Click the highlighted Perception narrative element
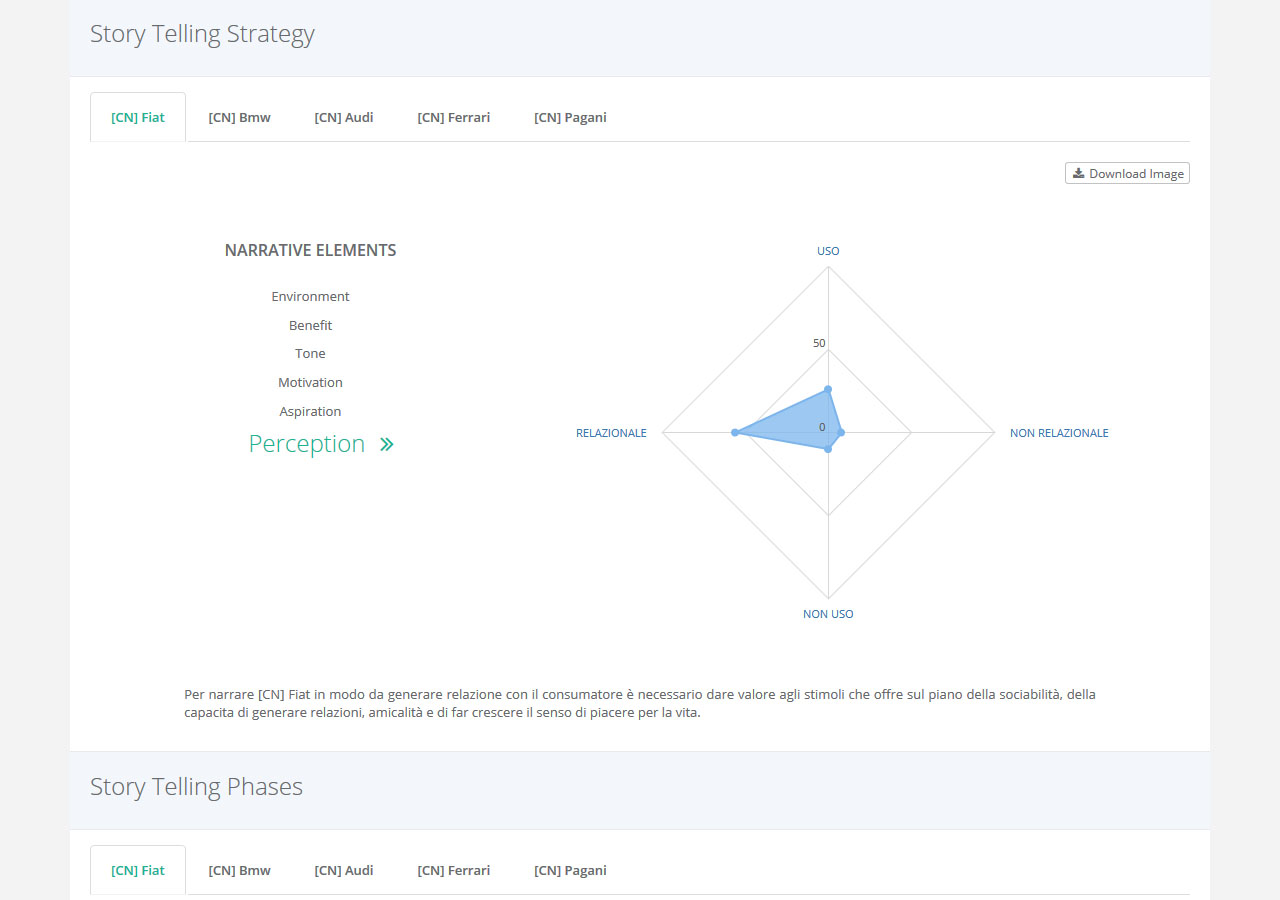 tap(307, 444)
